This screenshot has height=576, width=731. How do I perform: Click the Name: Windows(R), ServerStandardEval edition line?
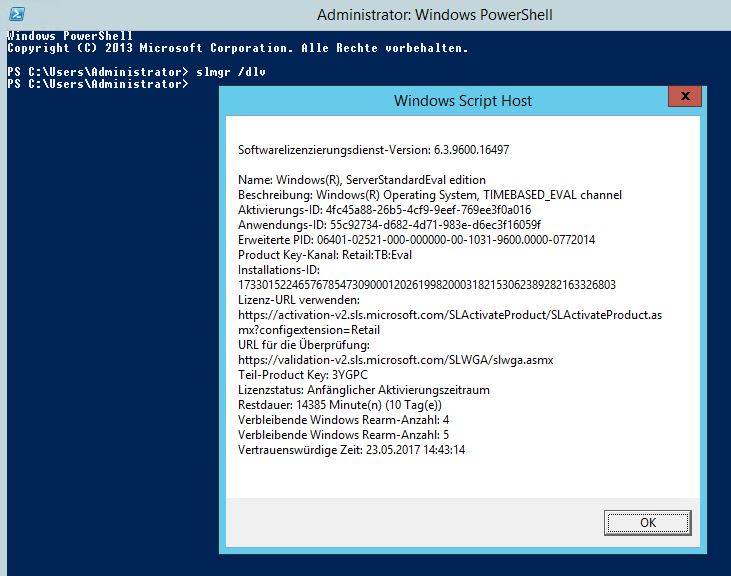pyautogui.click(x=362, y=180)
